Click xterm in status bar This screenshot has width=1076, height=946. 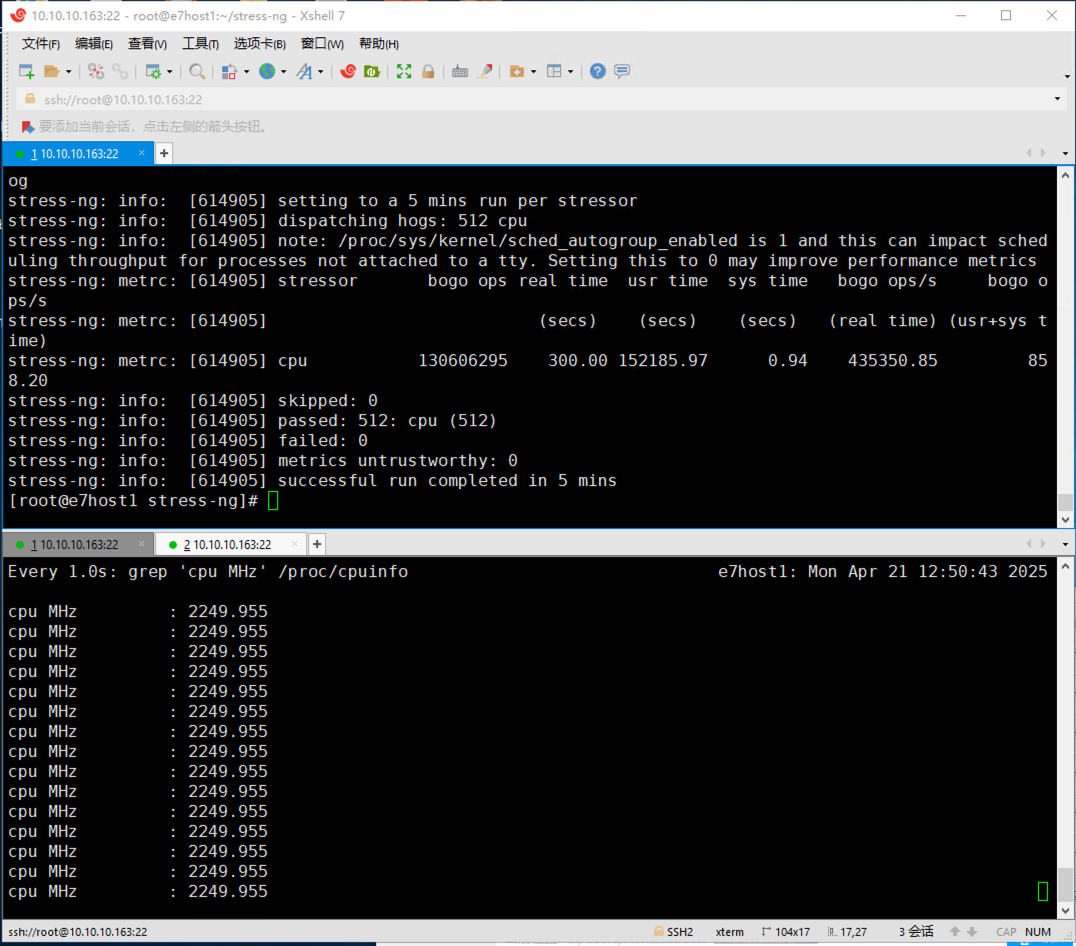pyautogui.click(x=729, y=932)
